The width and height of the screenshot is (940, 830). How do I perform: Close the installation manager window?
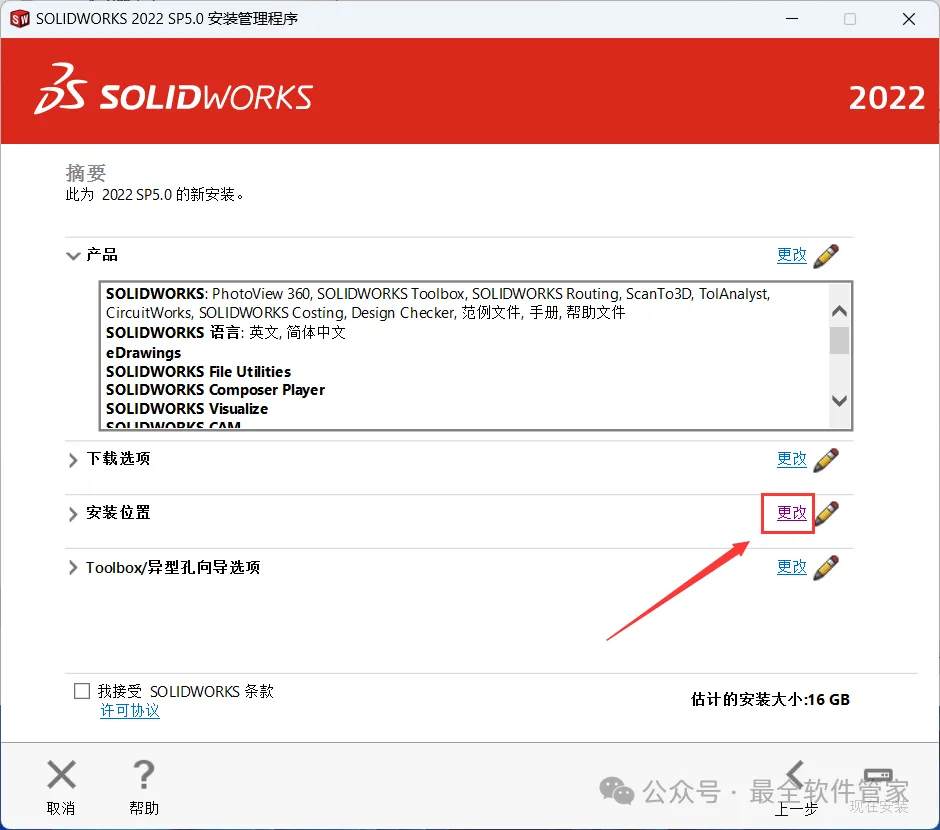[909, 19]
